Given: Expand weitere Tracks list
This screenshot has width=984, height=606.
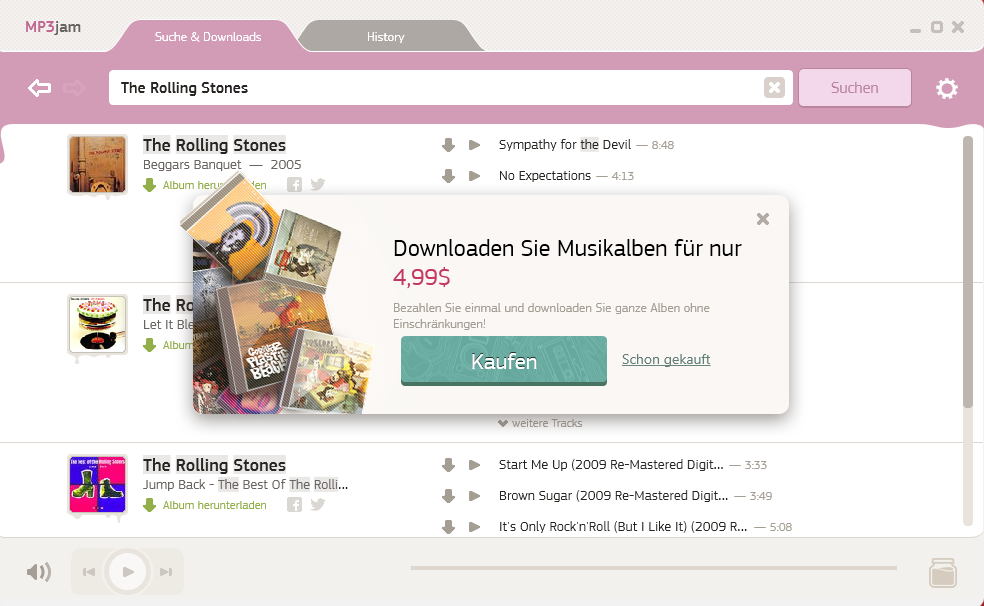Looking at the screenshot, I should pos(540,423).
